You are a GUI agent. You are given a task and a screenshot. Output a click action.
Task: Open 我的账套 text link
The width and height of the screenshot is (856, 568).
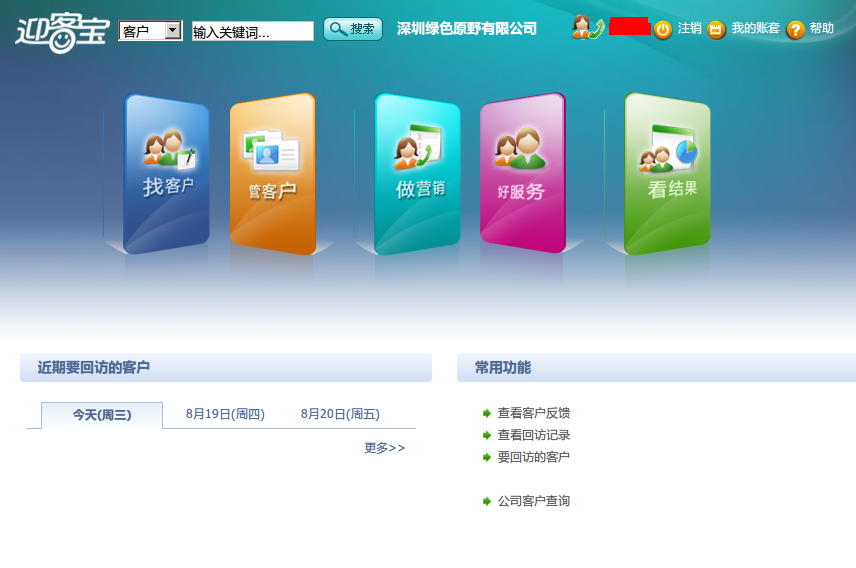pos(756,28)
